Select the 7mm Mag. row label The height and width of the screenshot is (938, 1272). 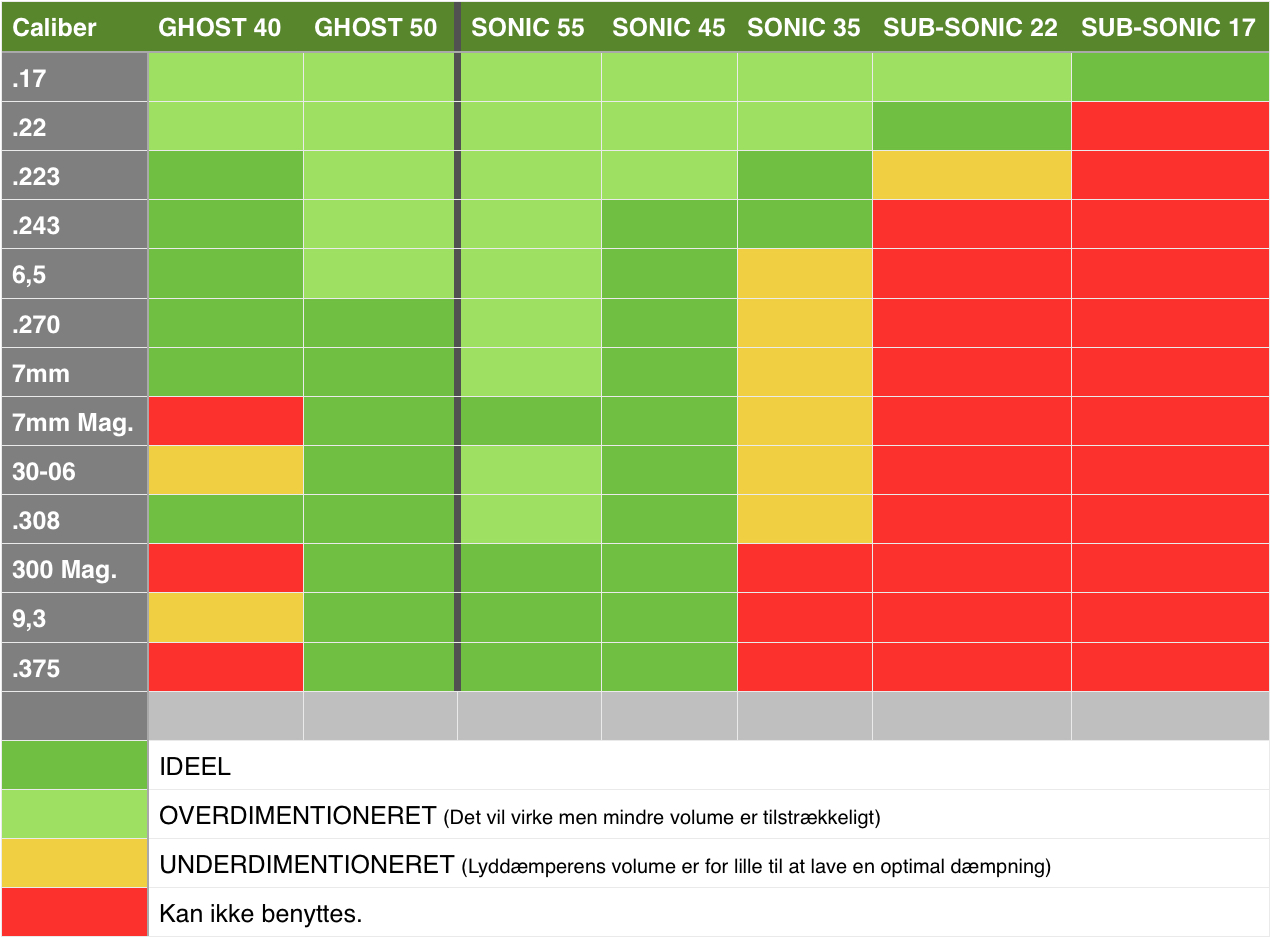tap(73, 422)
